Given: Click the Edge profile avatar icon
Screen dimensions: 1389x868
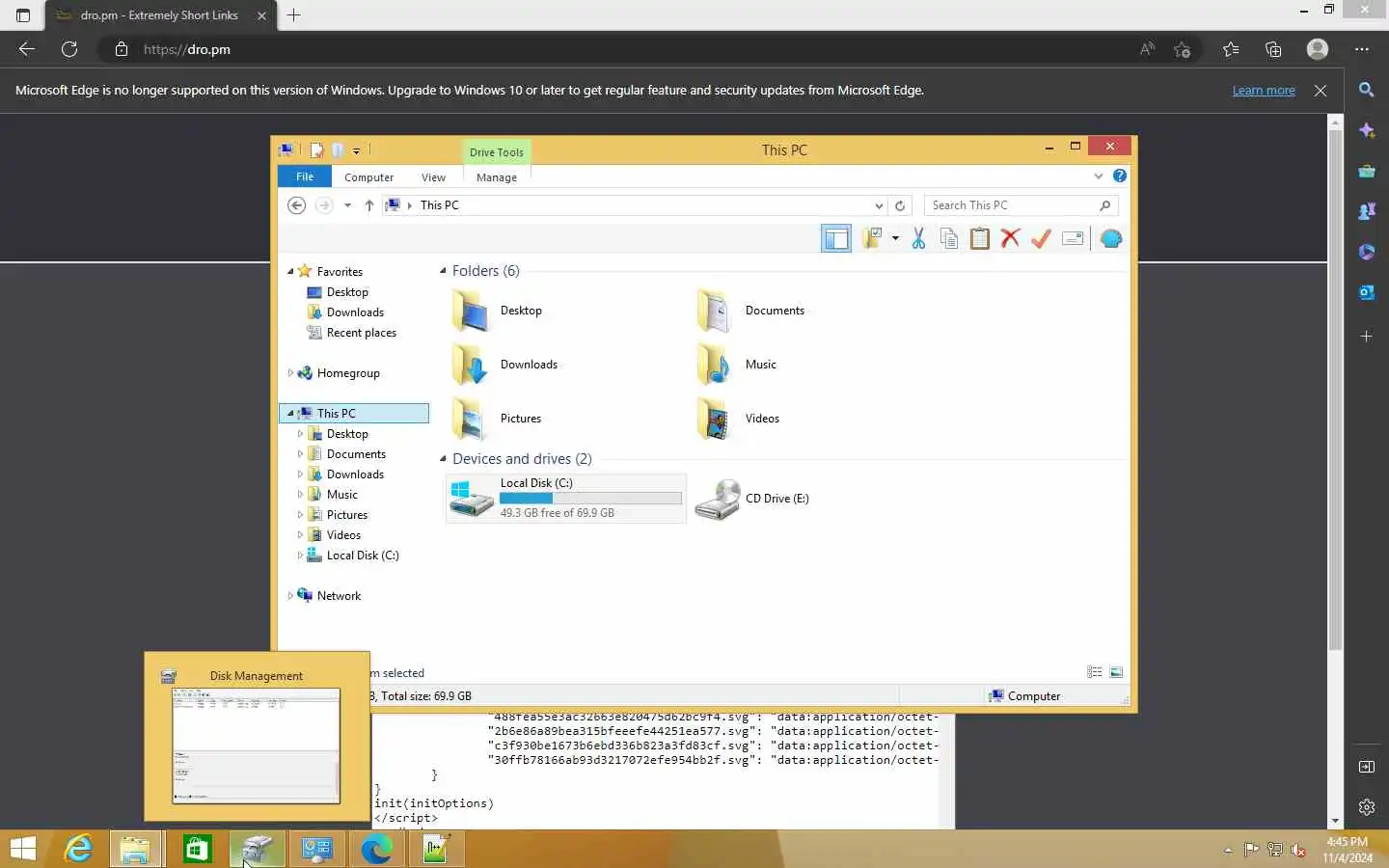Looking at the screenshot, I should point(1318,49).
